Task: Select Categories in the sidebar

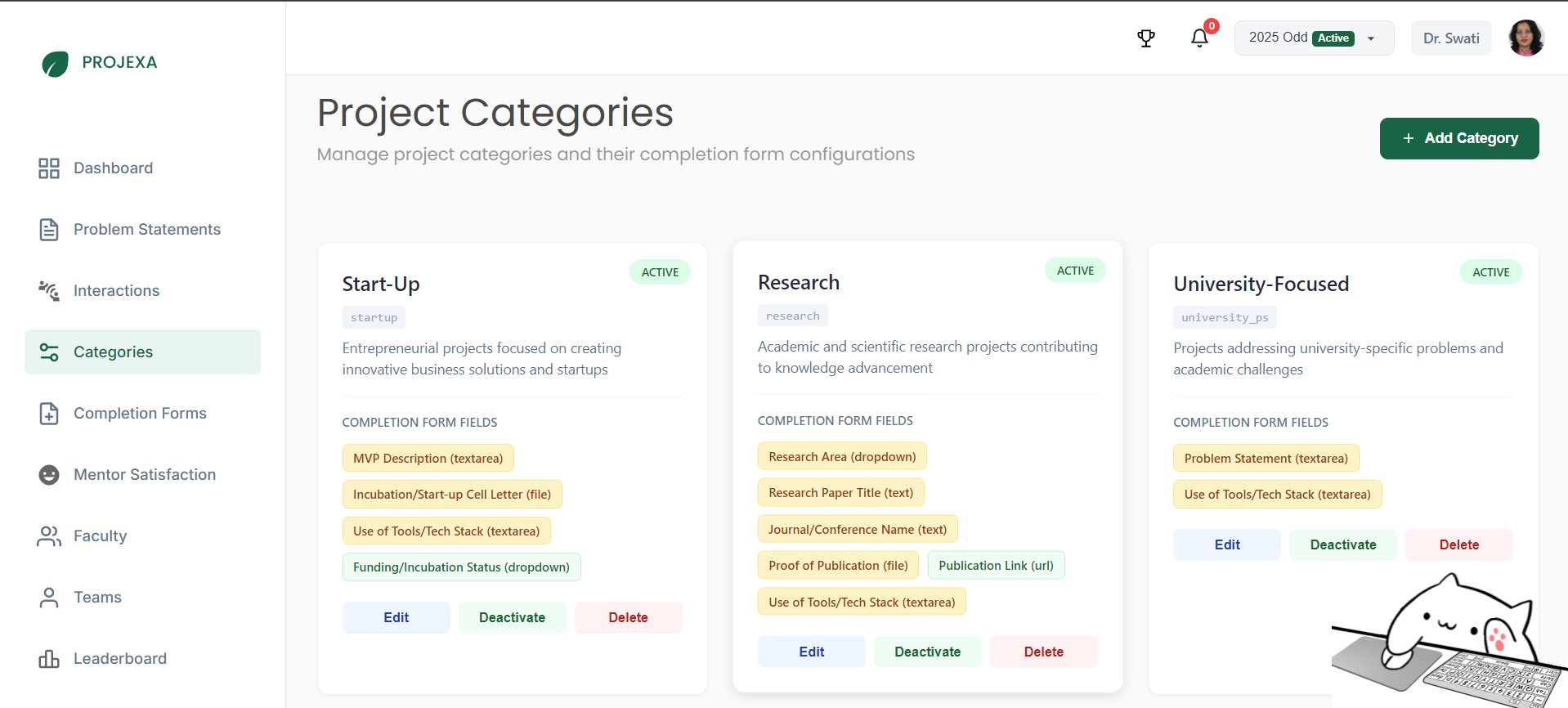Action: 143,352
